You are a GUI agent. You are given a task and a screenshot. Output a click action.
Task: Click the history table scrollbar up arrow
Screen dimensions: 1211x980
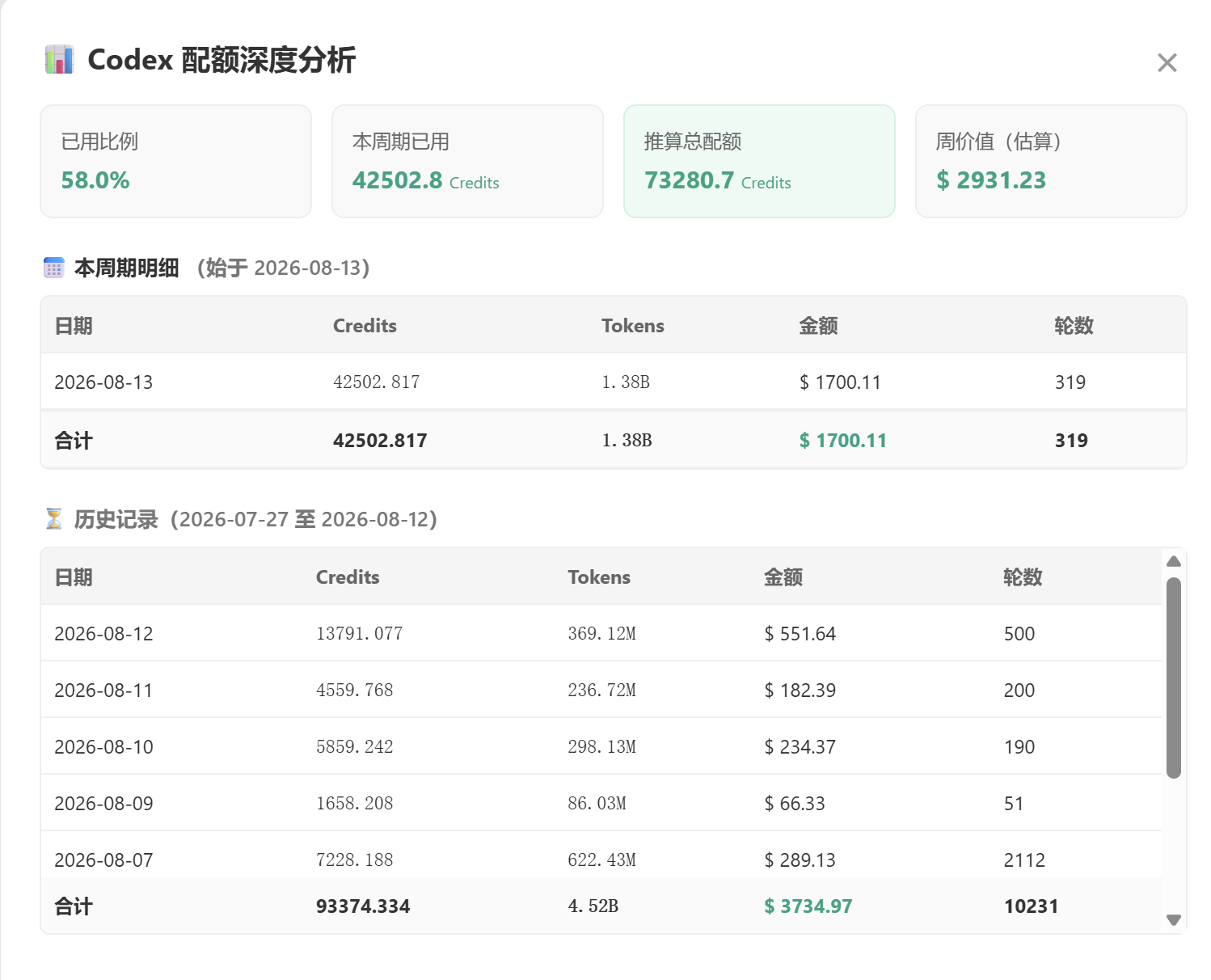1174,561
